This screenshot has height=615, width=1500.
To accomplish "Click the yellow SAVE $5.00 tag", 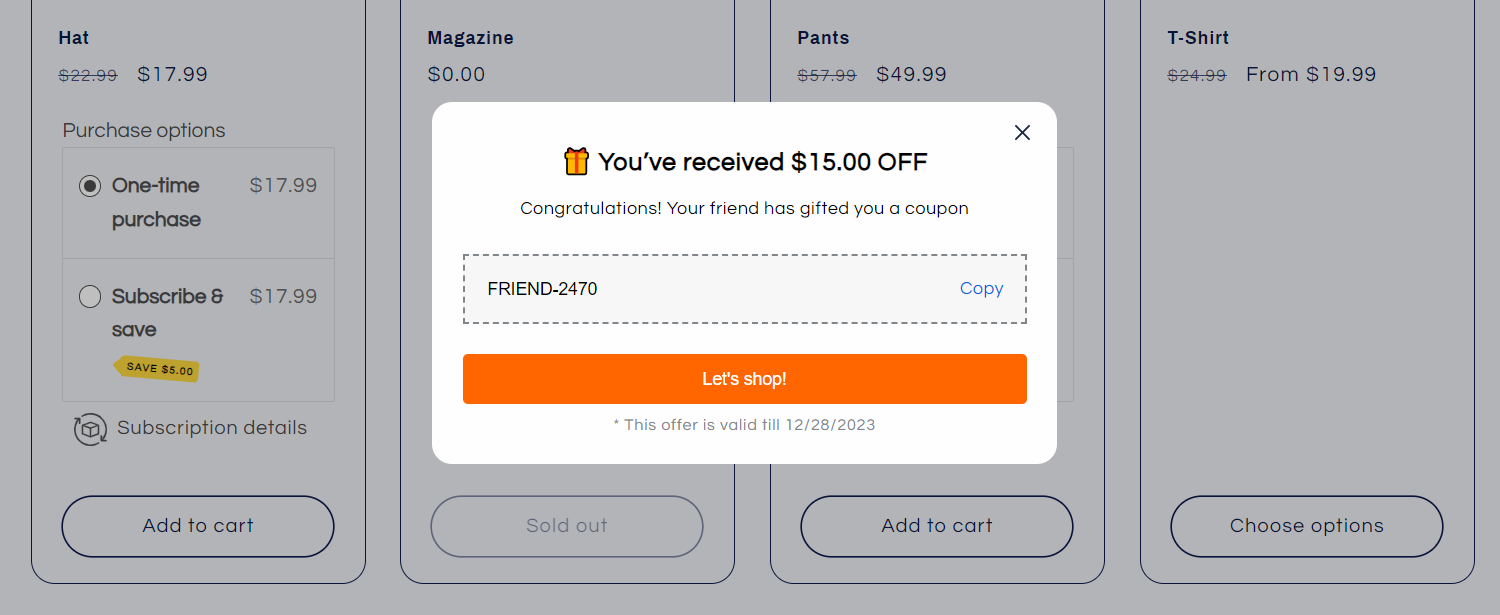I will click(158, 368).
